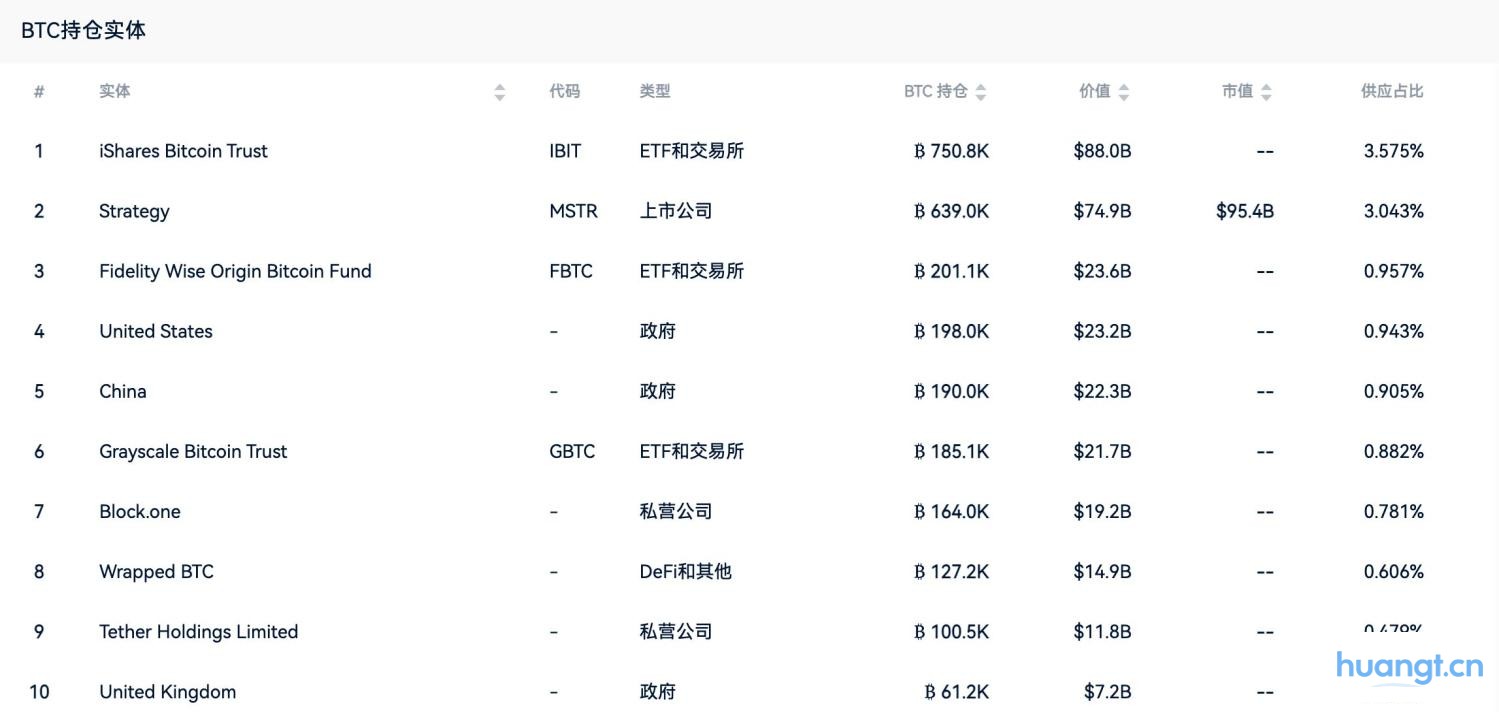Open the iShares Bitcoin Trust entry
The width and height of the screenshot is (1499, 712).
pyautogui.click(x=183, y=151)
